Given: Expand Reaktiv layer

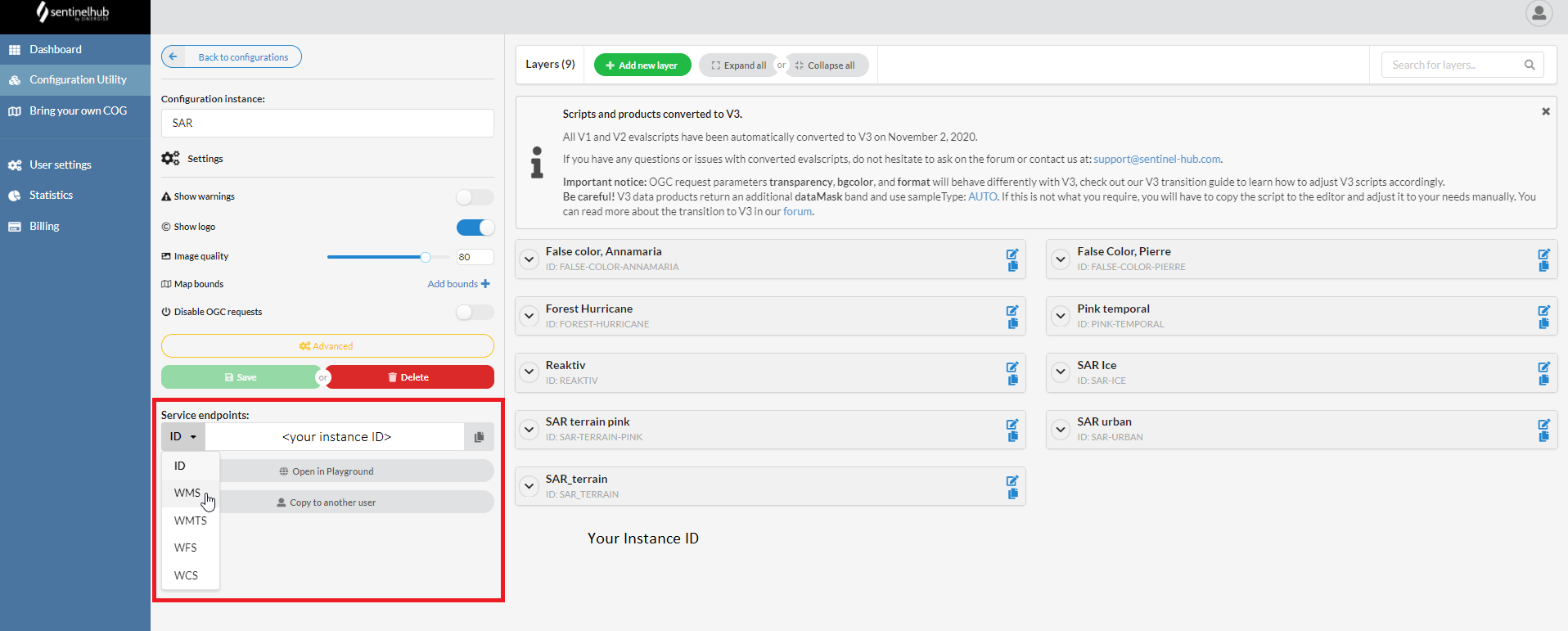Looking at the screenshot, I should [x=529, y=372].
